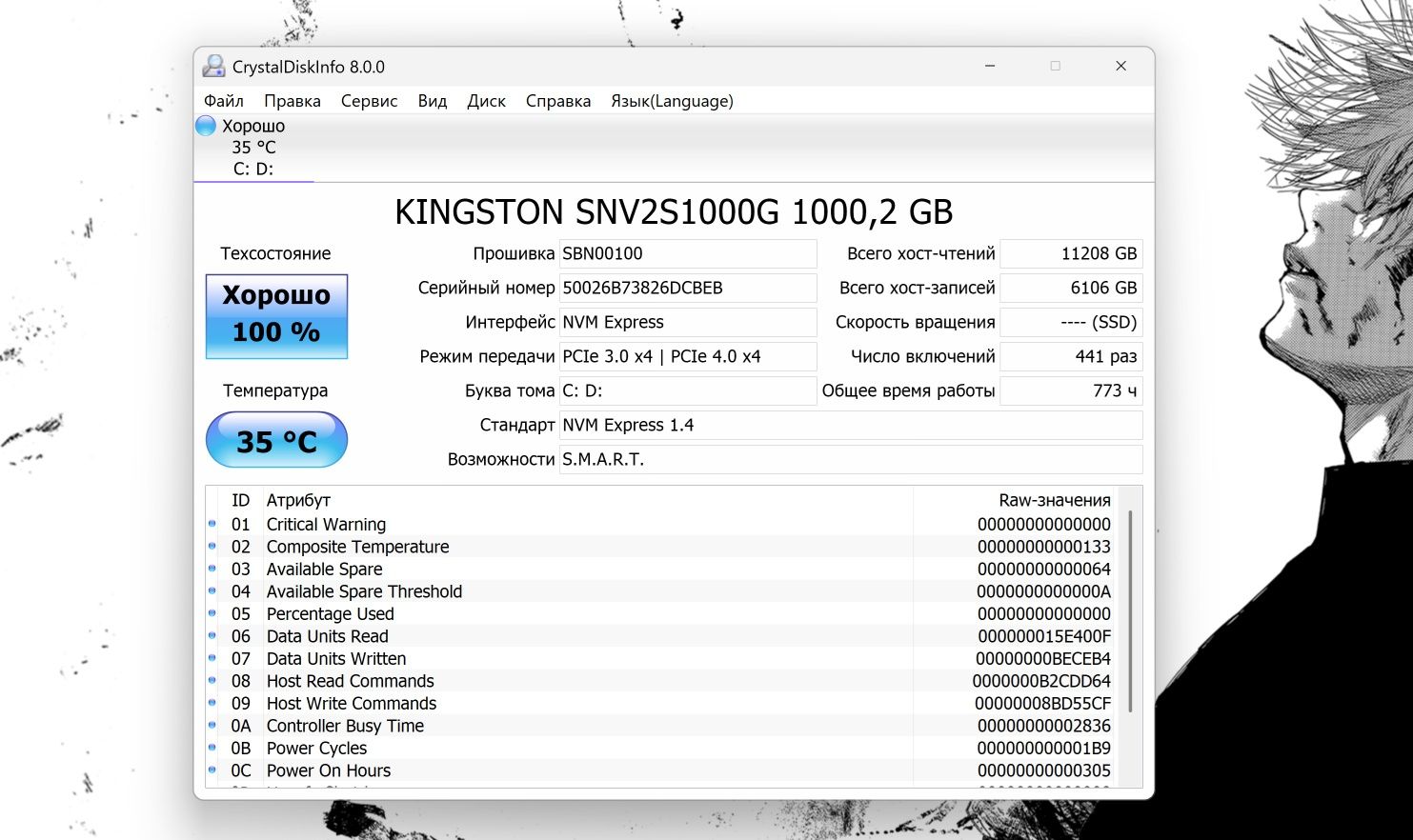This screenshot has width=1413, height=840.
Task: Select the Controller Busy Time attribute row
Action: pos(661,726)
